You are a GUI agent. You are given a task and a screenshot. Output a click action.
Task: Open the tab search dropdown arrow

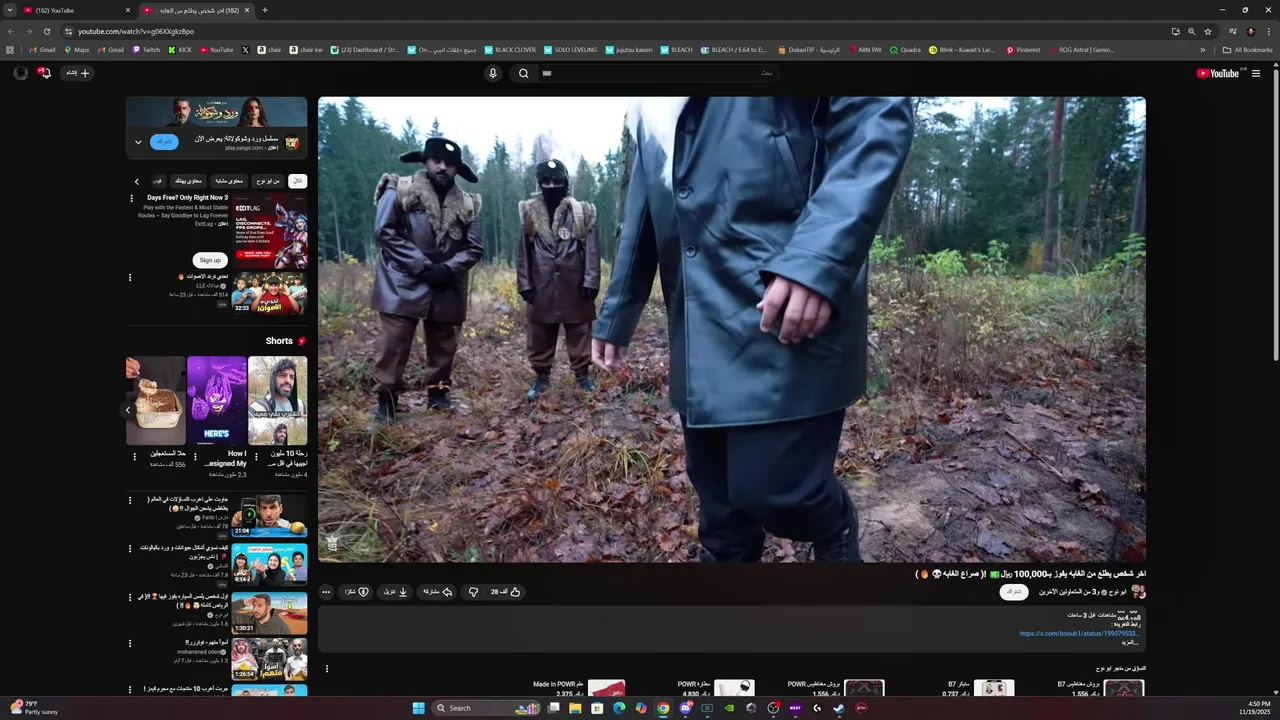click(x=10, y=10)
